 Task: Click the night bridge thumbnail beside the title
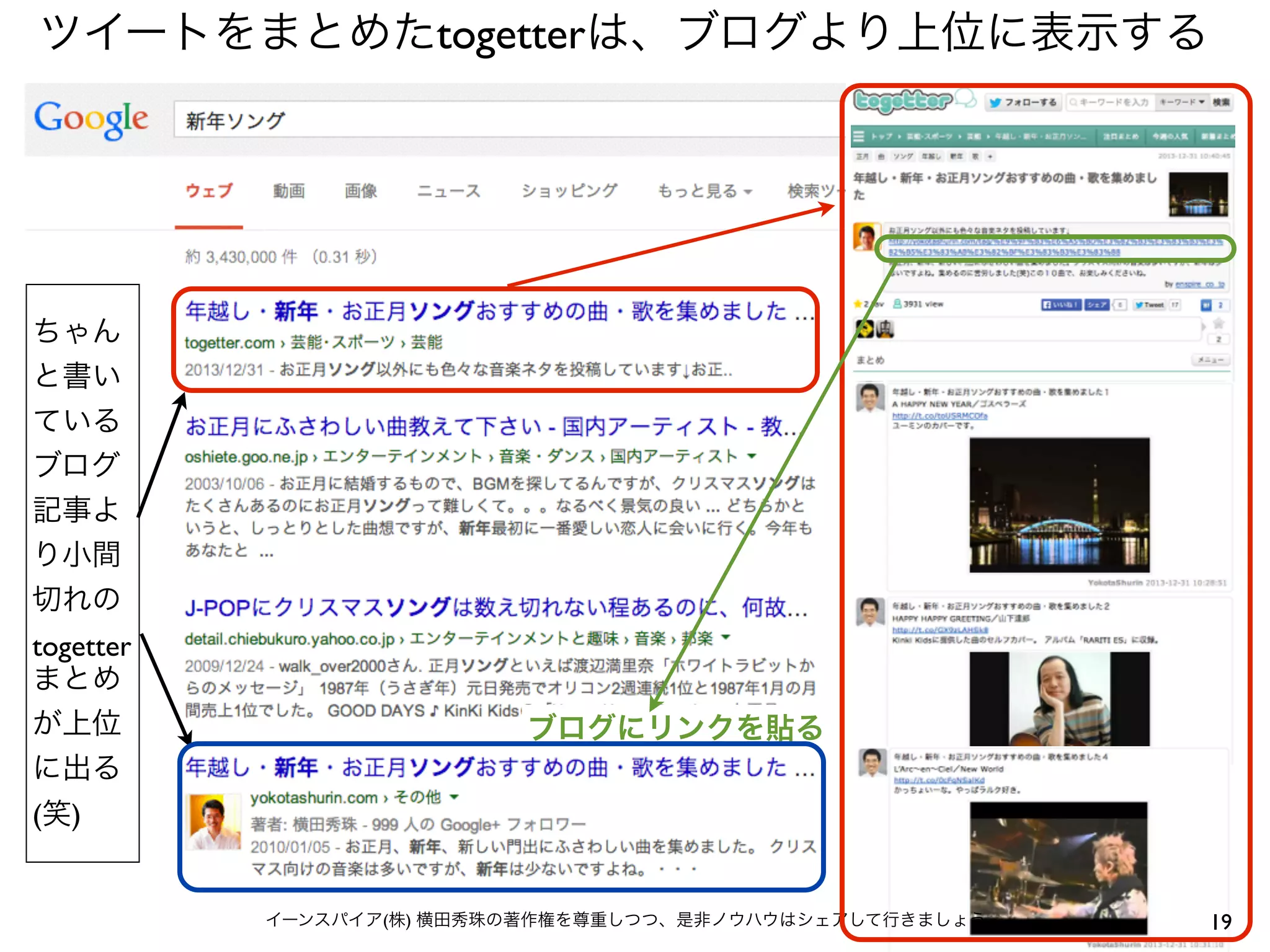tap(1198, 194)
